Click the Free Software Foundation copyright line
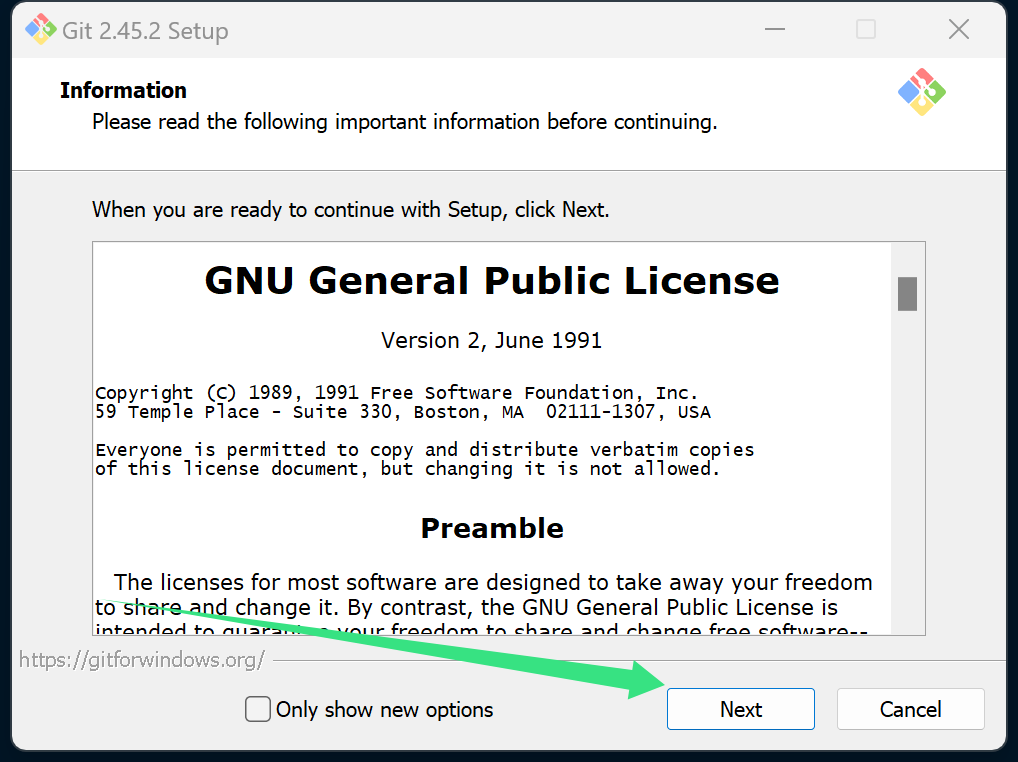Image resolution: width=1018 pixels, height=762 pixels. [x=396, y=393]
